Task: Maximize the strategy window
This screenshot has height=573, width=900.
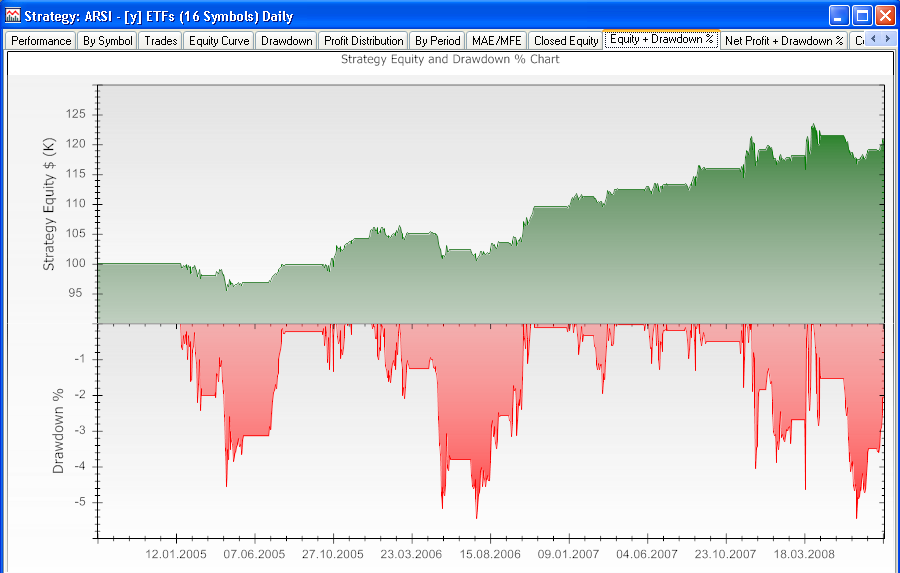Action: (862, 15)
